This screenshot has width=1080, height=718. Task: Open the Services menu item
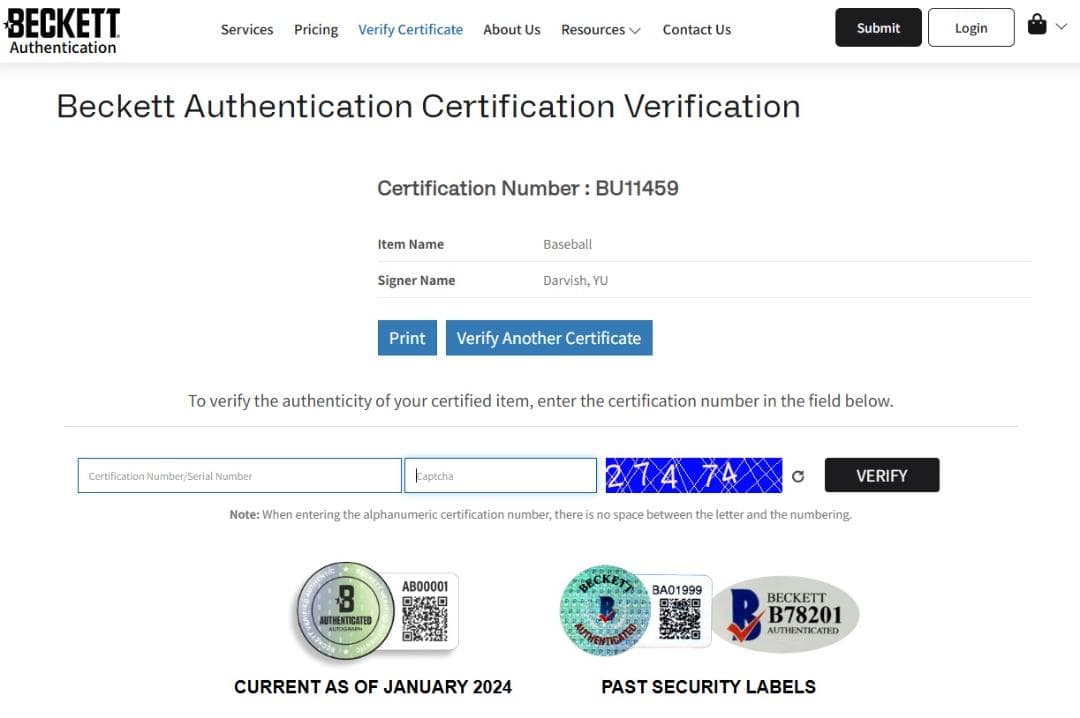click(x=247, y=29)
